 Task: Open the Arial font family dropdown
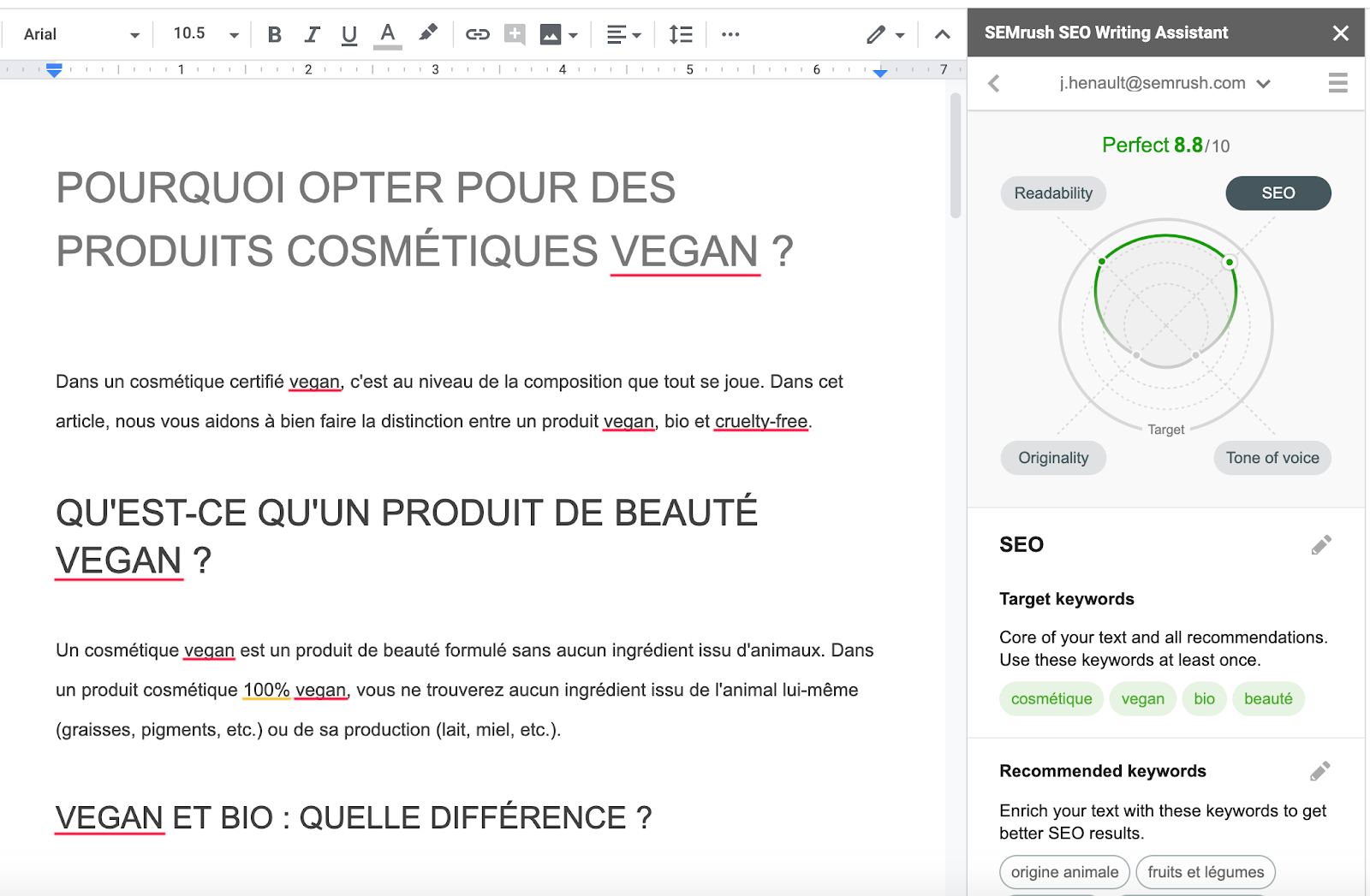tap(81, 34)
